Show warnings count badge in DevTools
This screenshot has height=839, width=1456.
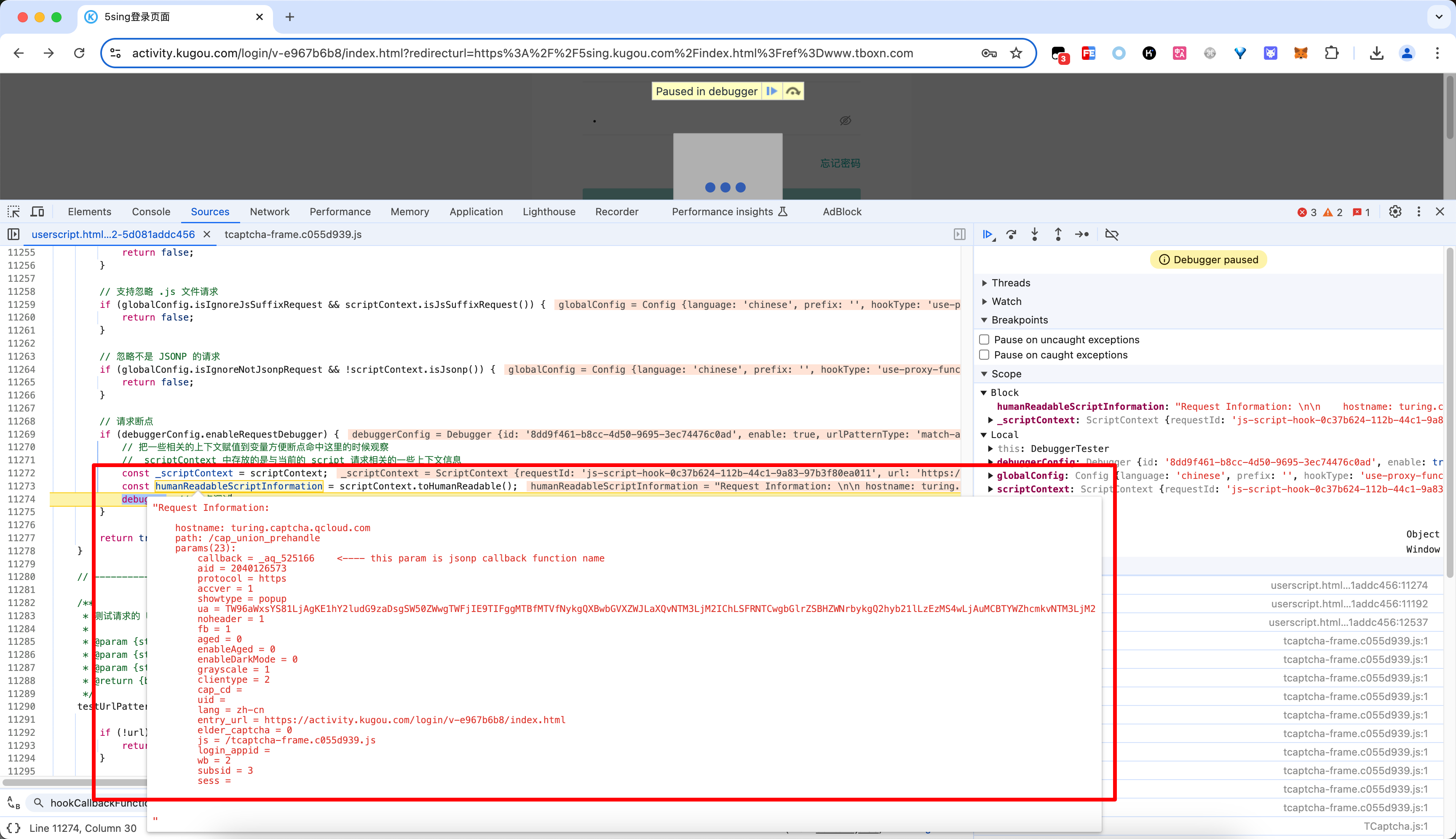click(1333, 212)
